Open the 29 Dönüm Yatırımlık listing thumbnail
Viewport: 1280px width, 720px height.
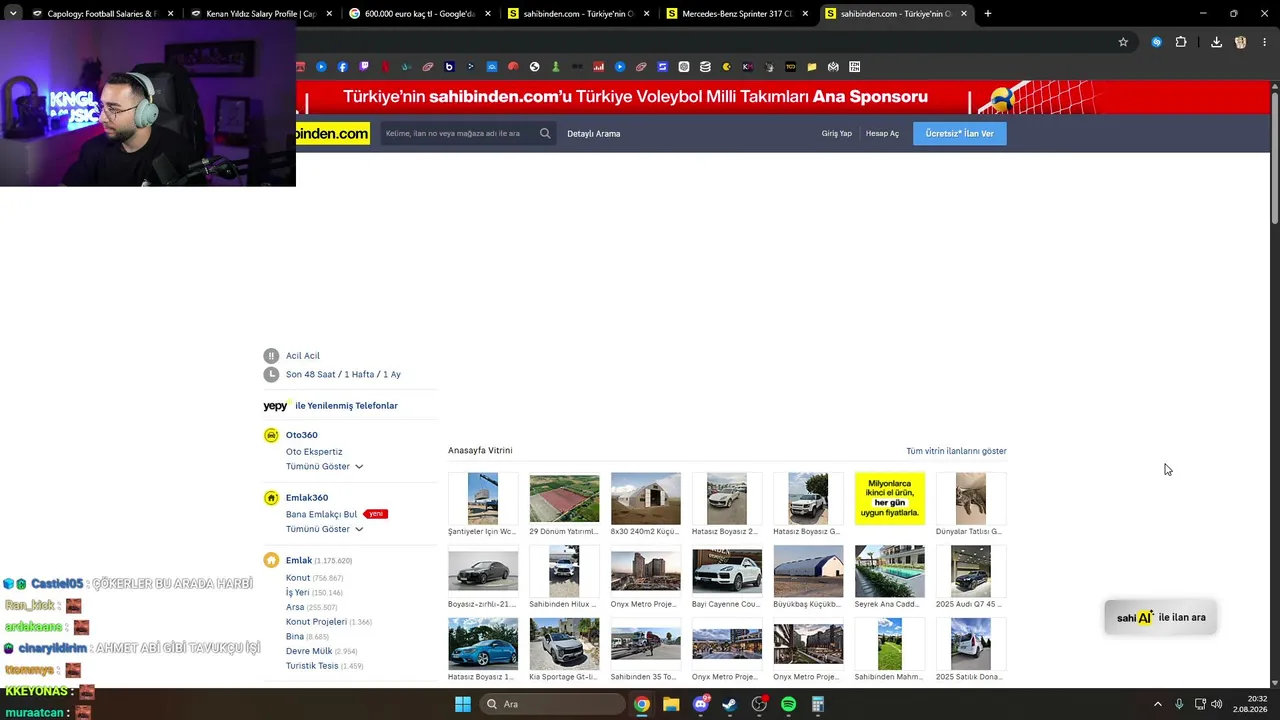coord(564,498)
